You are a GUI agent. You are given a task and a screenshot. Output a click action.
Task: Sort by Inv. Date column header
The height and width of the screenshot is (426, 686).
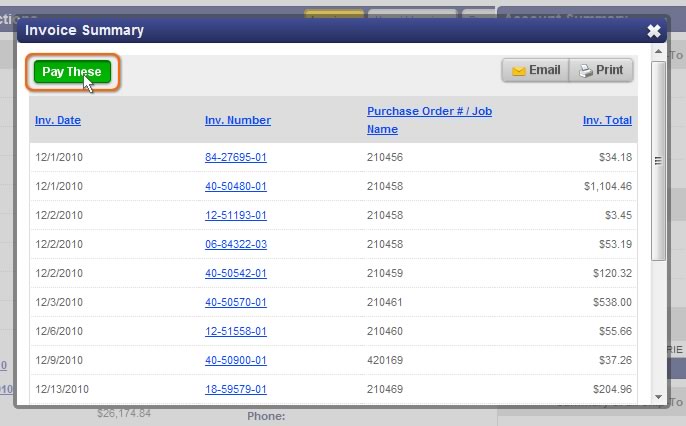[x=58, y=120]
